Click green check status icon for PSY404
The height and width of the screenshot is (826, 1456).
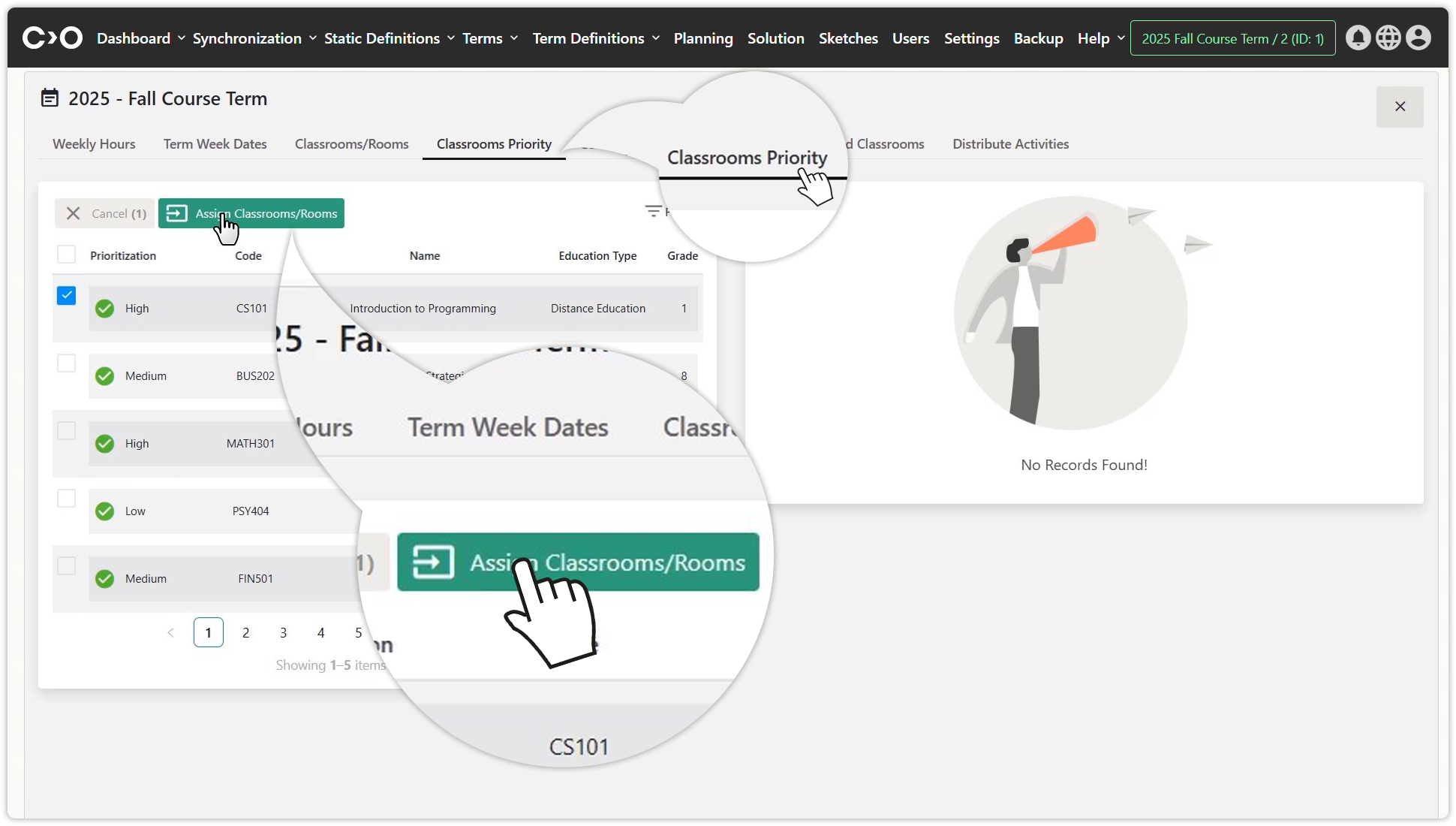tap(105, 511)
